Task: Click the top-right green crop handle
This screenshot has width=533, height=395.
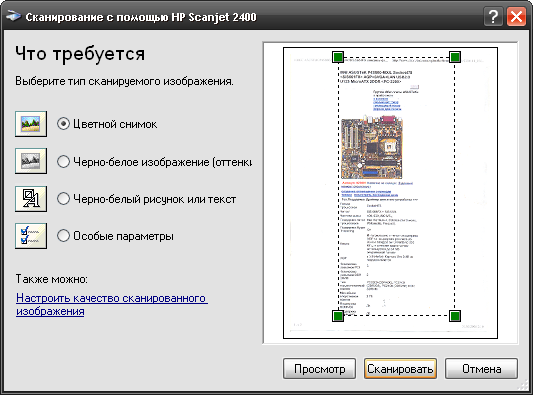Action: (x=455, y=57)
